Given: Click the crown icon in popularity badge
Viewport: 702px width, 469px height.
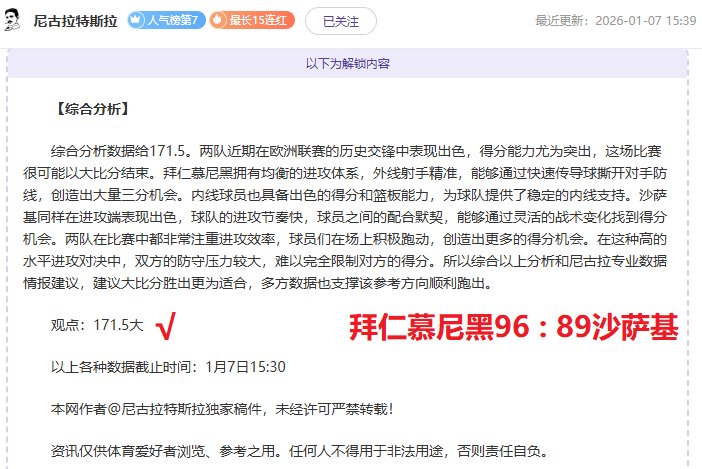Looking at the screenshot, I should [x=137, y=20].
